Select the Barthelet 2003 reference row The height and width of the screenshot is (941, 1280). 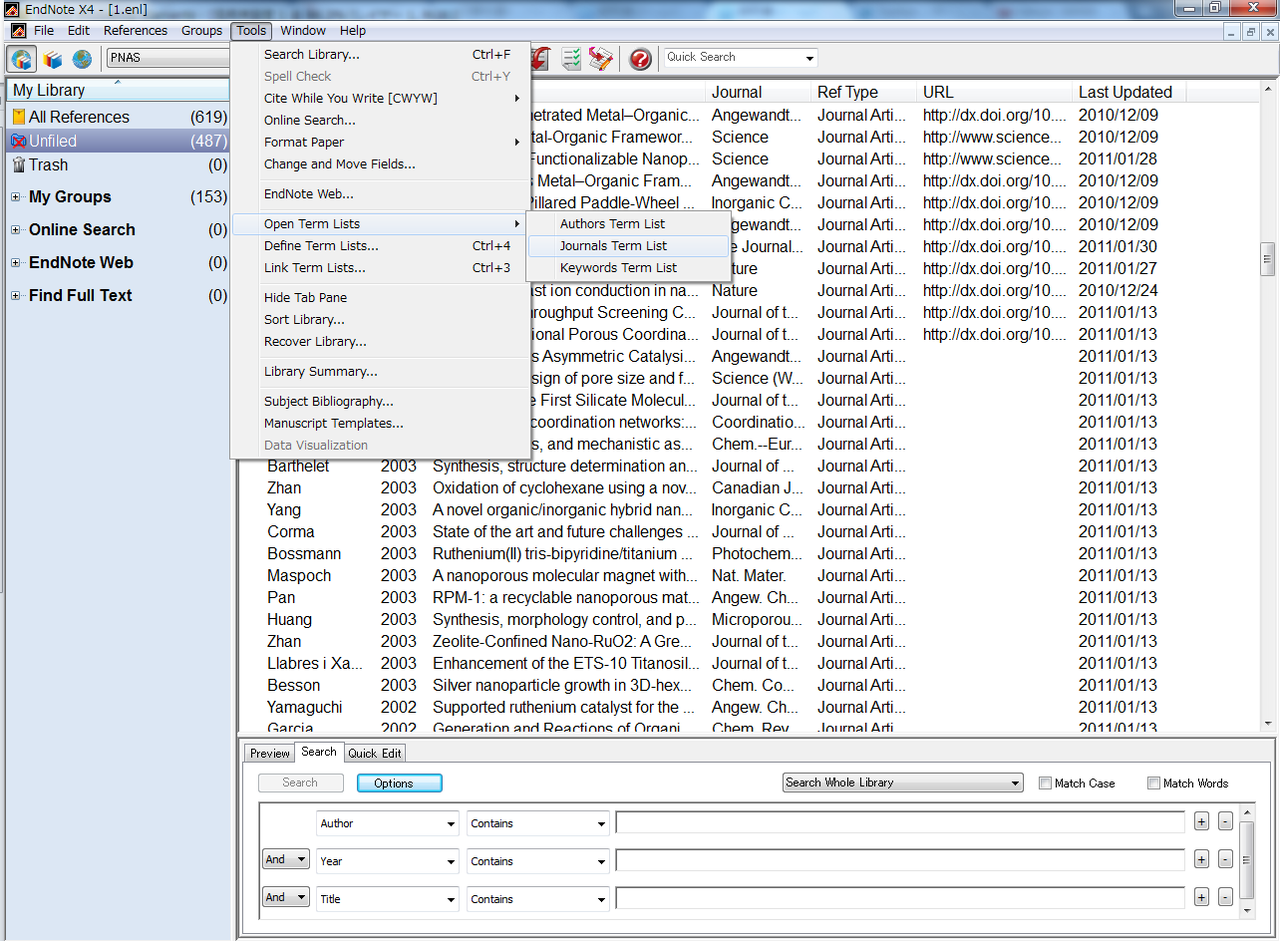coord(750,466)
